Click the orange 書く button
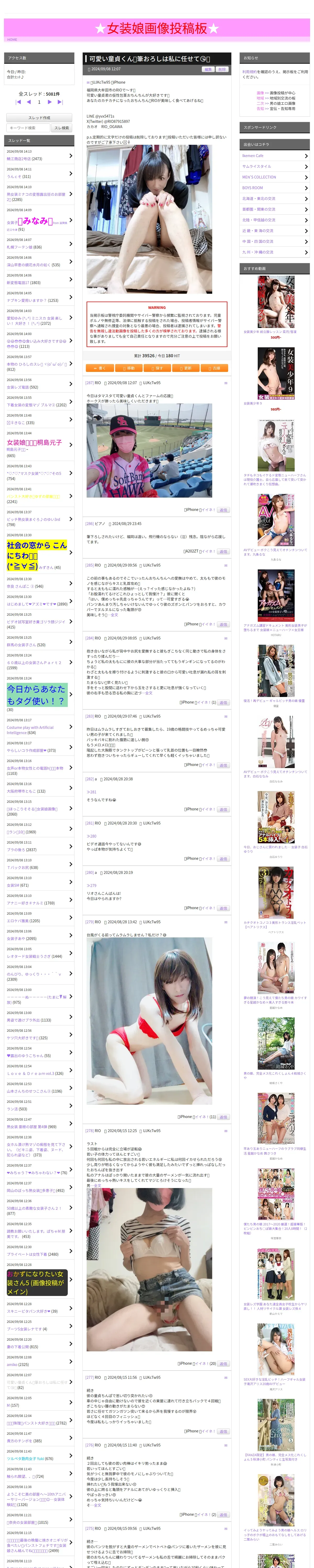The width and height of the screenshot is (314, 1568). click(x=100, y=368)
